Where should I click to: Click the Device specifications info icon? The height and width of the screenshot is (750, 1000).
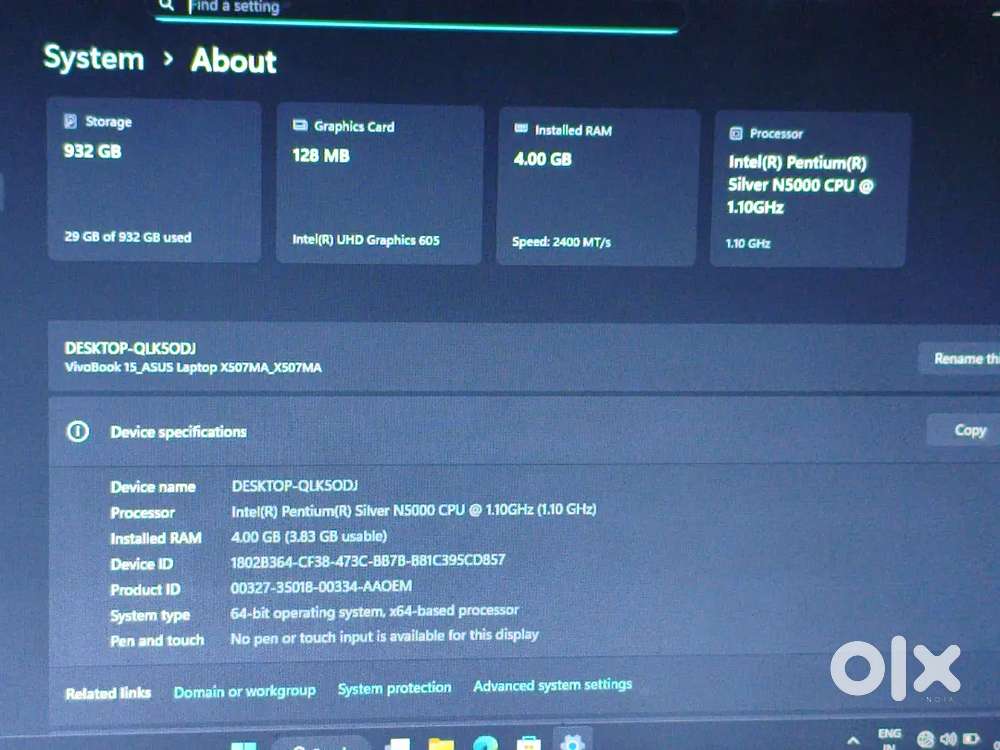point(77,432)
